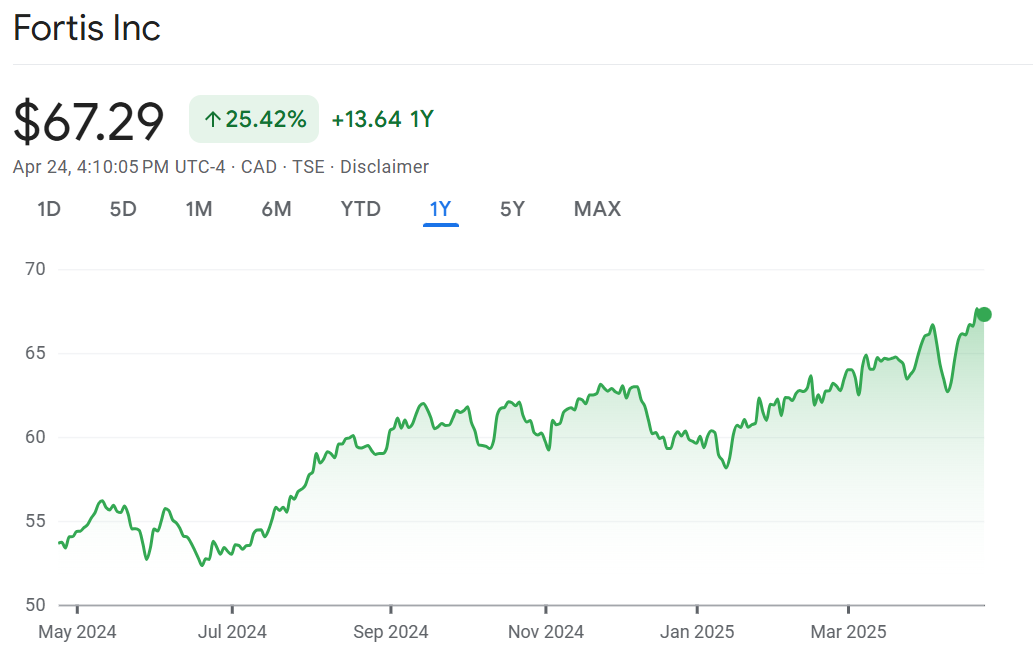This screenshot has height=661, width=1033.
Task: Select the YTD time range
Action: click(360, 209)
